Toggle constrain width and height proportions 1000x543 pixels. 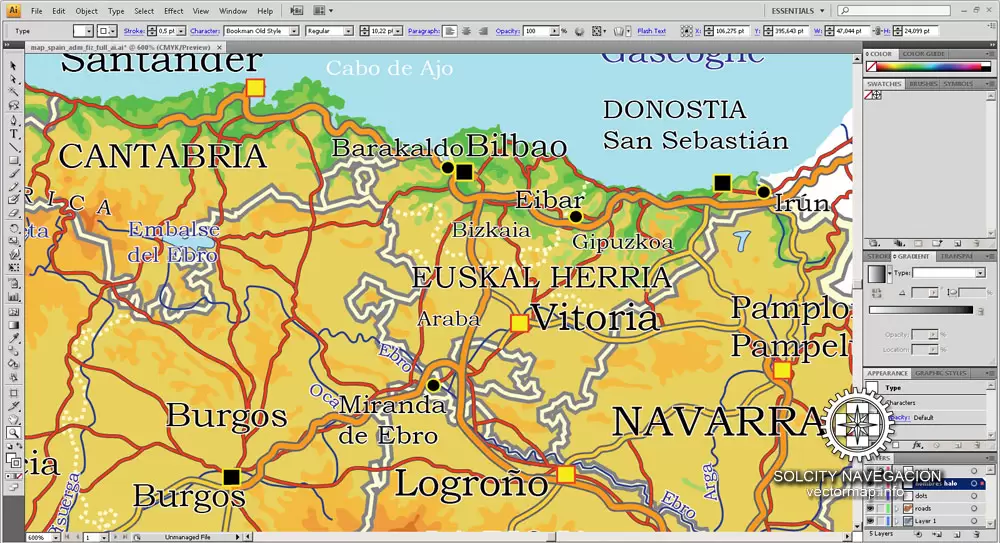click(878, 31)
